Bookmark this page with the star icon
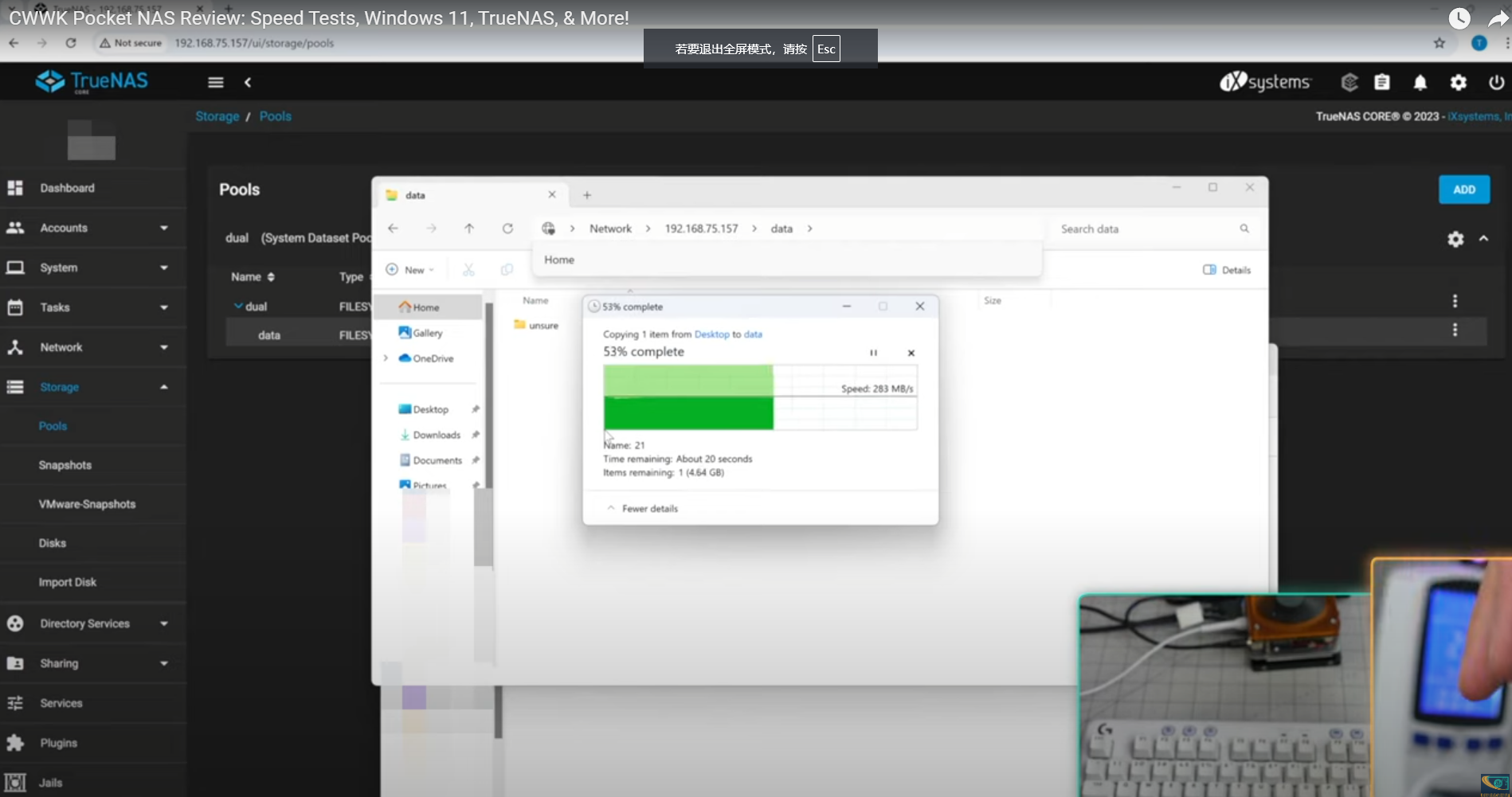The width and height of the screenshot is (1512, 797). 1439,43
